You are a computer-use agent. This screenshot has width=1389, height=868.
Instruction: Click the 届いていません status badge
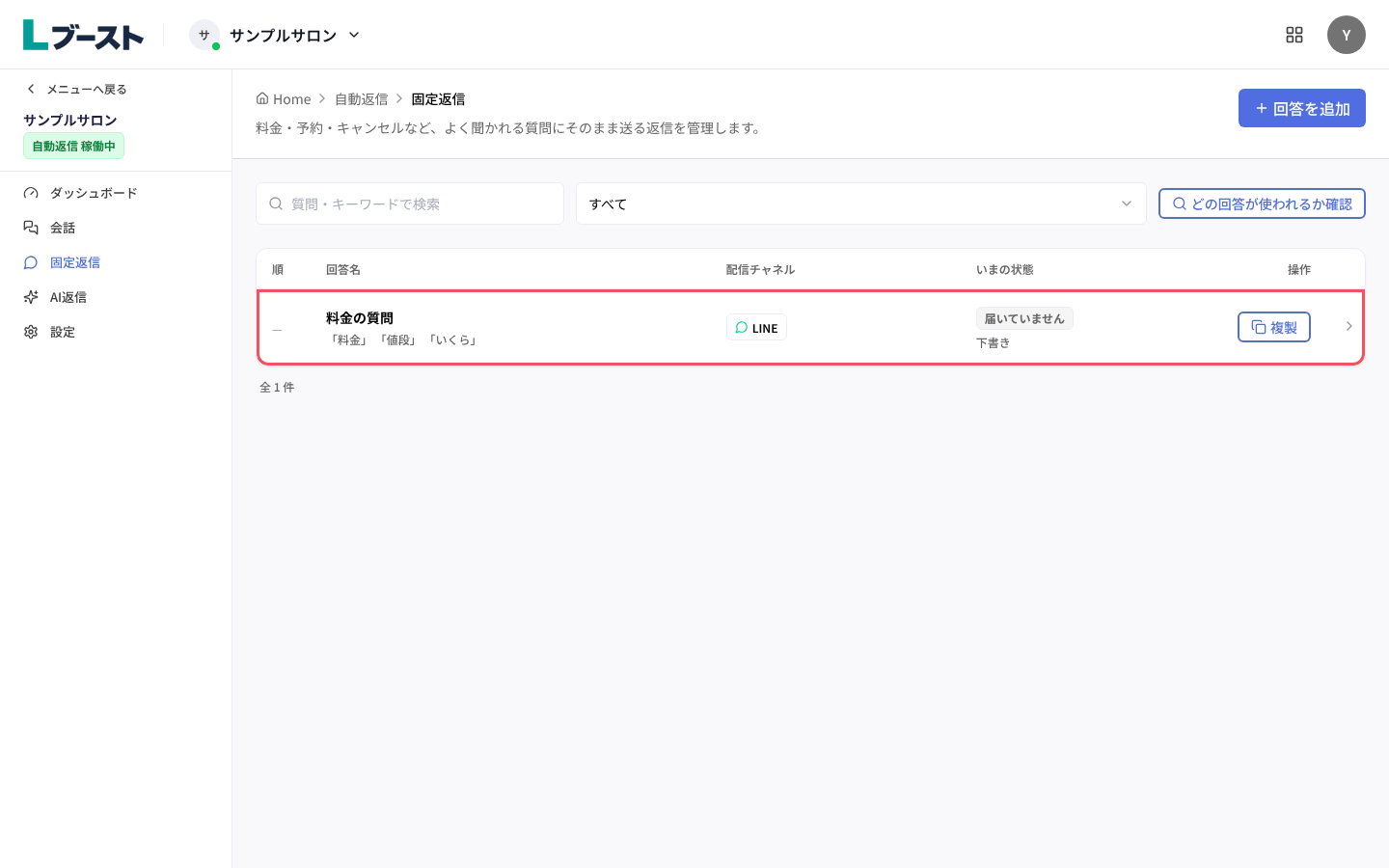pos(1024,318)
